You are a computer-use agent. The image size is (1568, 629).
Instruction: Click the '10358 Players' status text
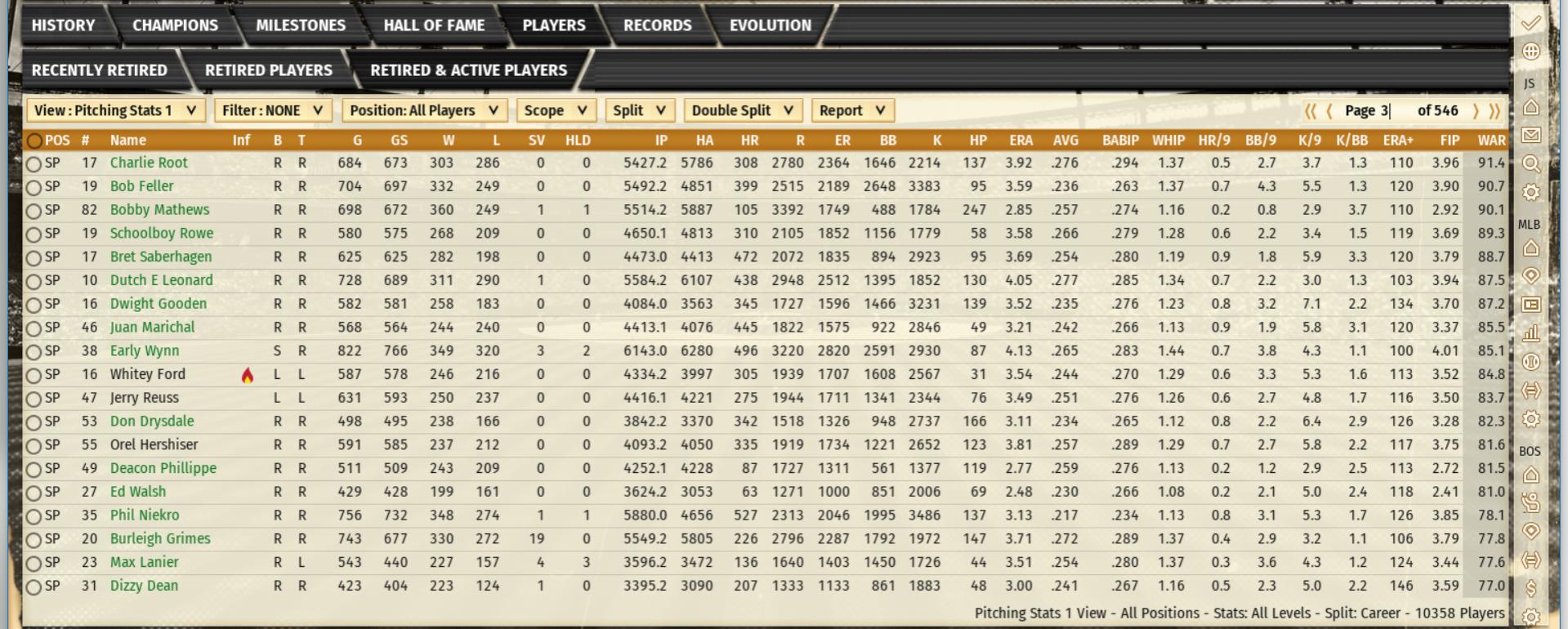1459,613
